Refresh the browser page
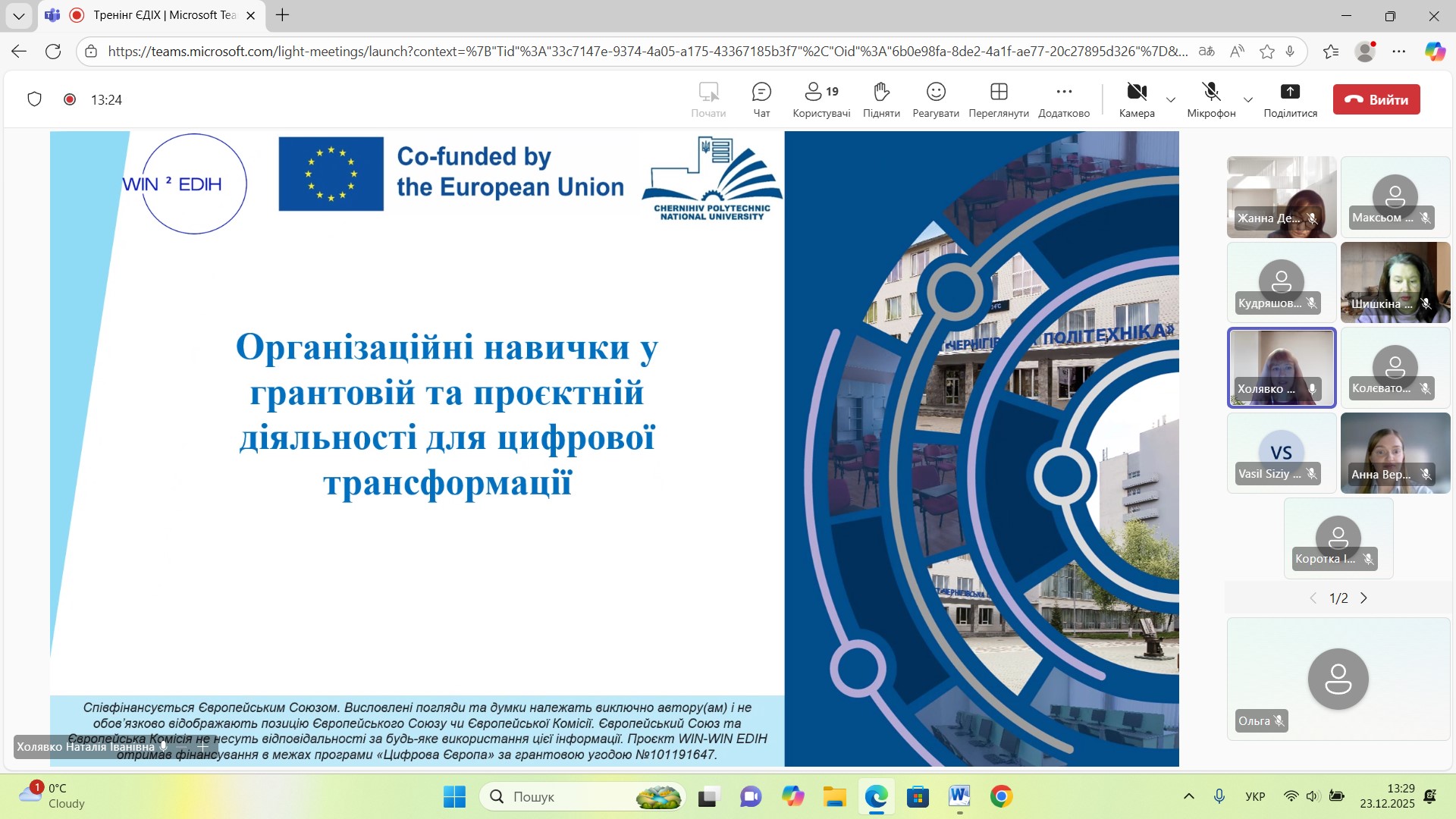 tap(53, 52)
